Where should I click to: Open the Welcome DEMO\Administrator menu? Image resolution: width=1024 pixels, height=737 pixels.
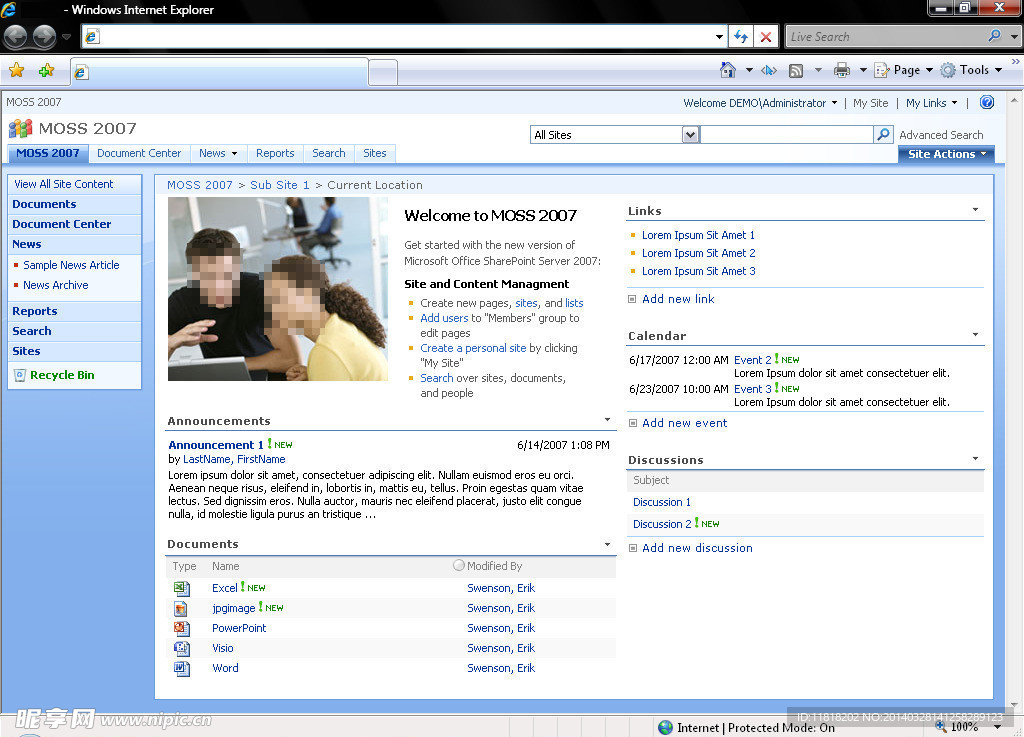[760, 102]
